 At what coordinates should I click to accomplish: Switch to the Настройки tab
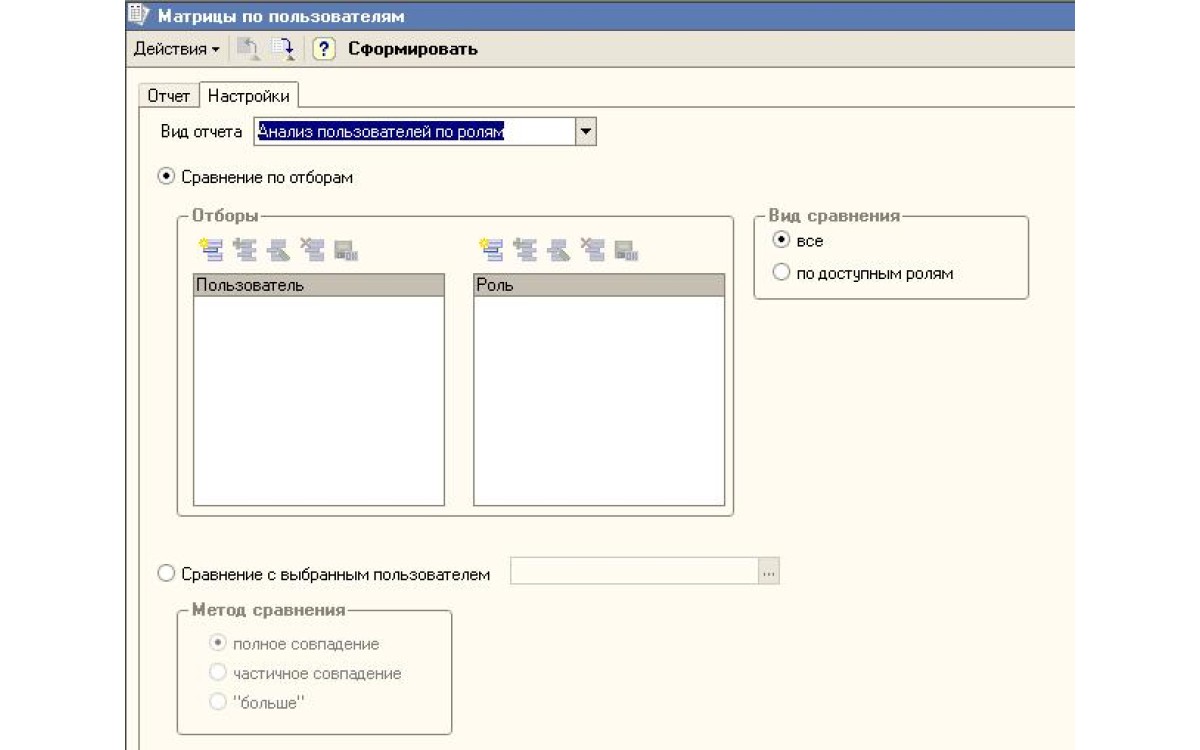tap(249, 96)
